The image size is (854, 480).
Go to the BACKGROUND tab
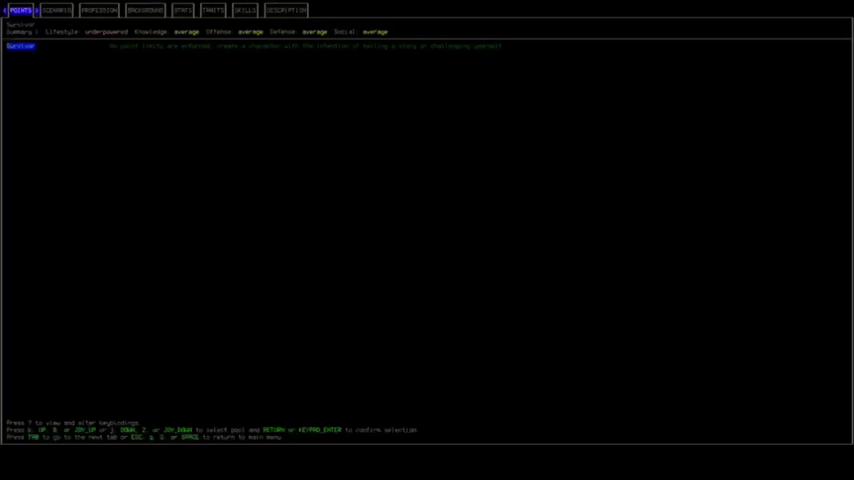pyautogui.click(x=146, y=10)
